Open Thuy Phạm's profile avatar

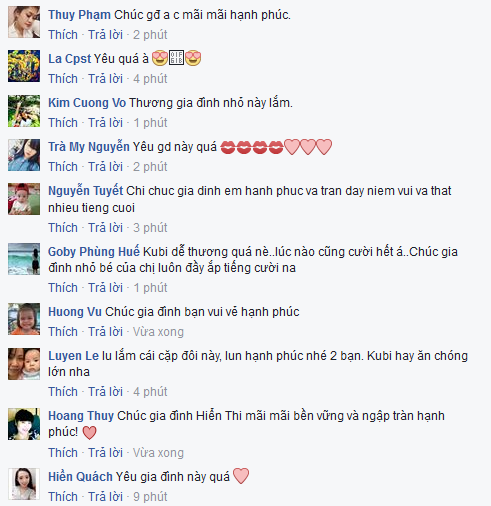[x=24, y=22]
